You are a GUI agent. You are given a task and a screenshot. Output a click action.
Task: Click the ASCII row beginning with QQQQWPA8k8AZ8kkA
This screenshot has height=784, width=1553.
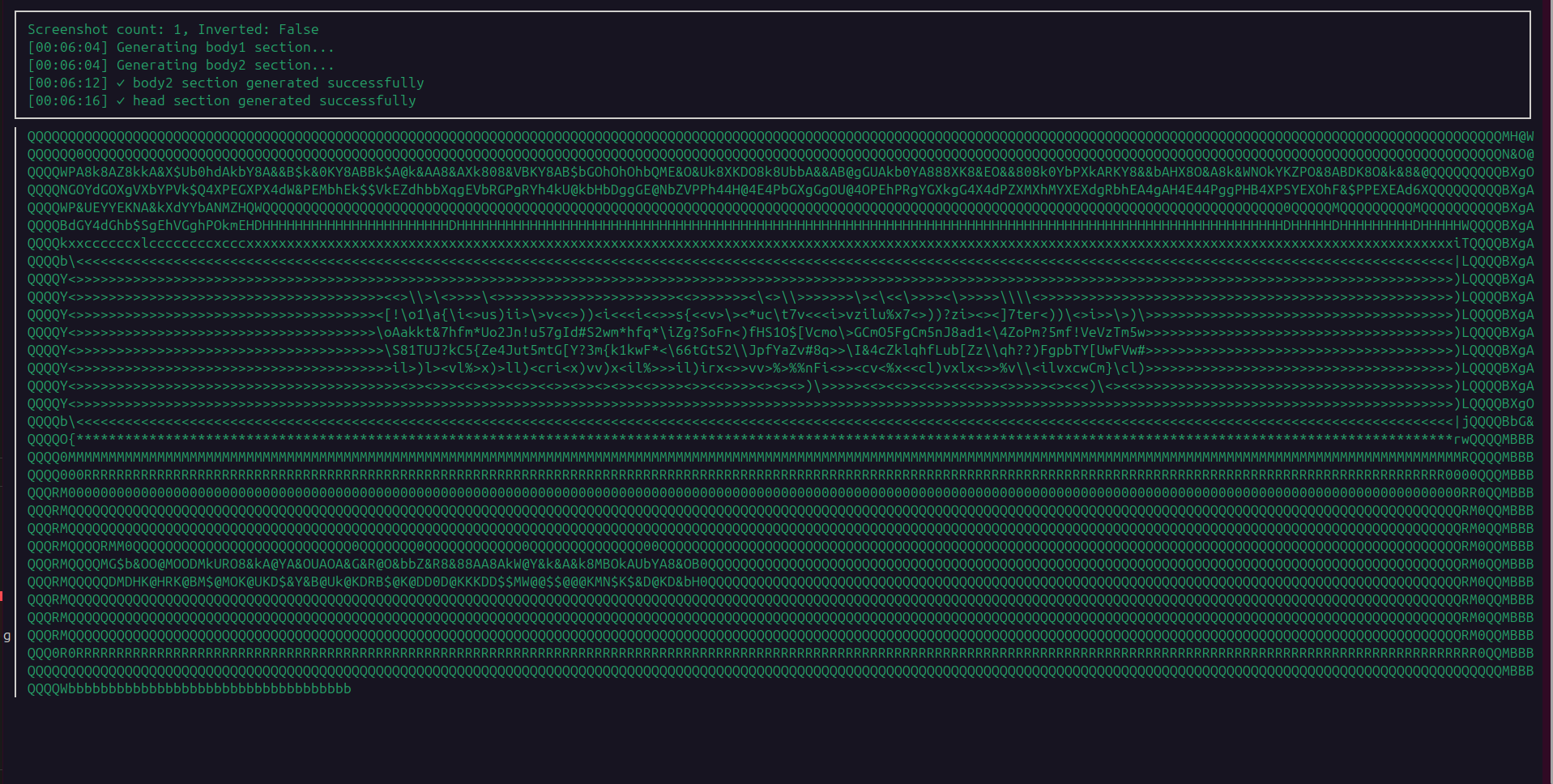pyautogui.click(x=781, y=172)
